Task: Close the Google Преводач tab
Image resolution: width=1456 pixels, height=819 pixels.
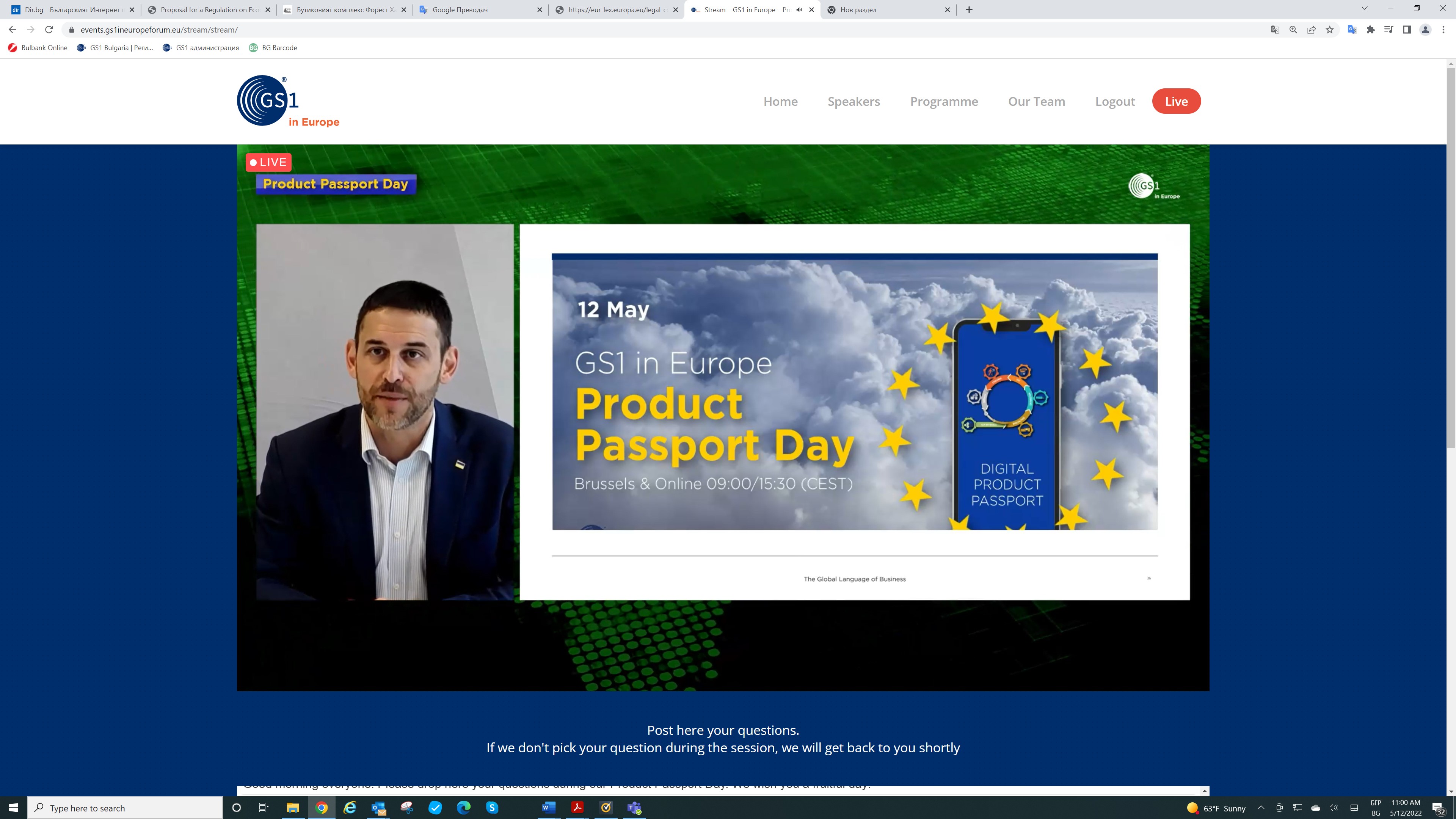Action: (539, 9)
